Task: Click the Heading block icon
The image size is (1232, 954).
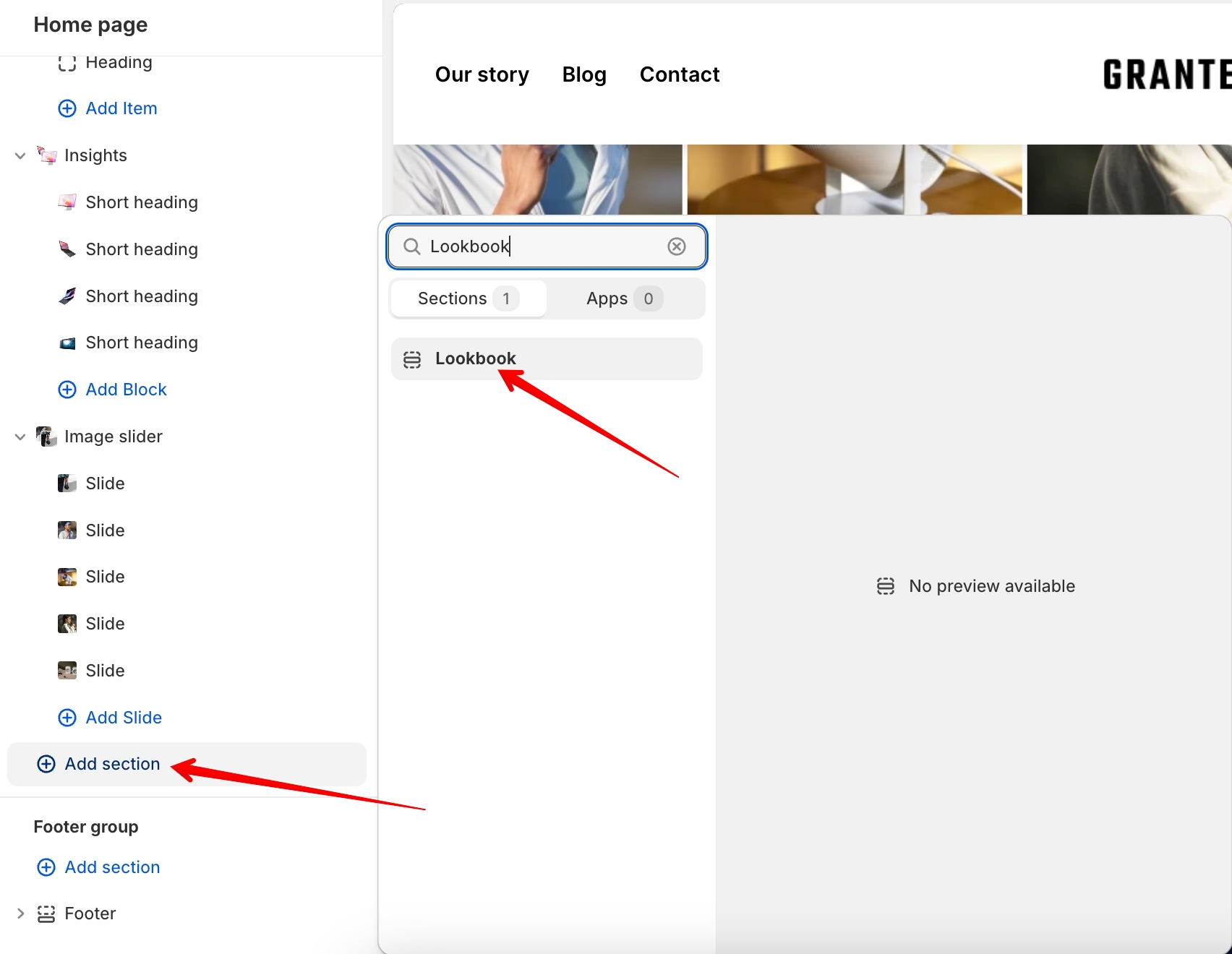Action: point(67,63)
